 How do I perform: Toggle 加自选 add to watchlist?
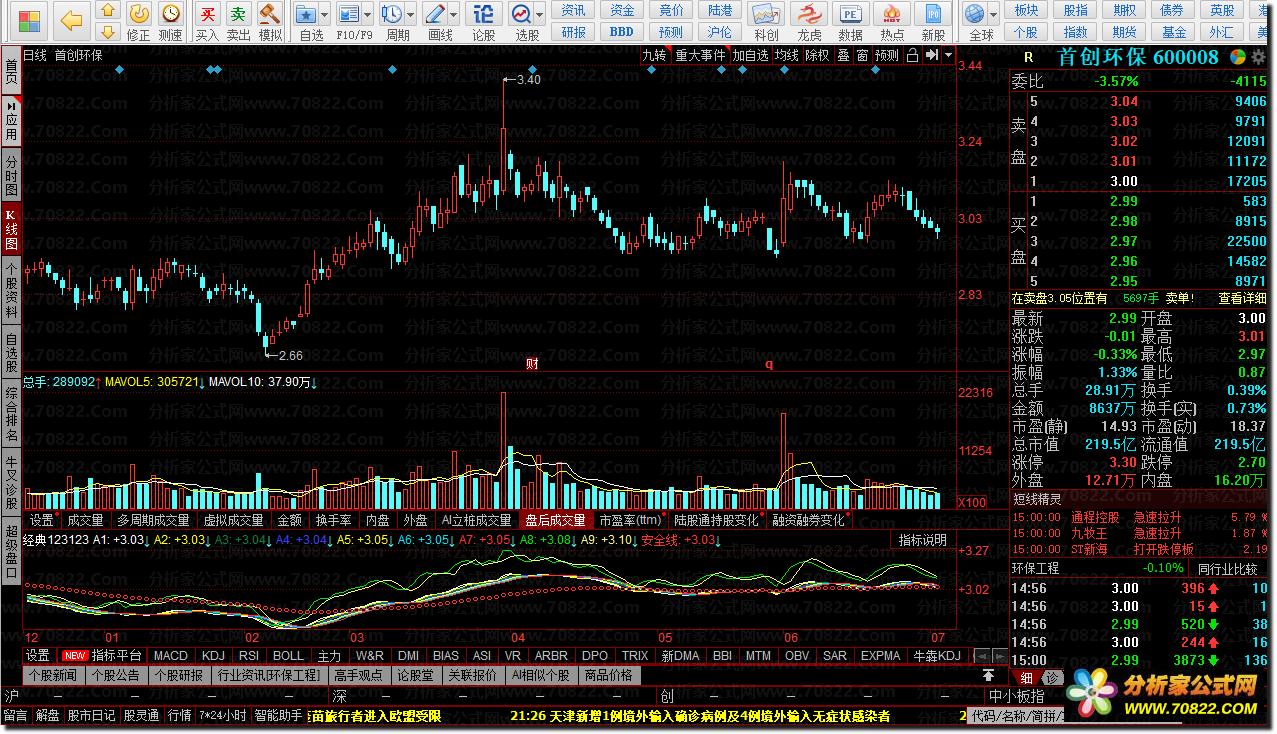pyautogui.click(x=750, y=55)
